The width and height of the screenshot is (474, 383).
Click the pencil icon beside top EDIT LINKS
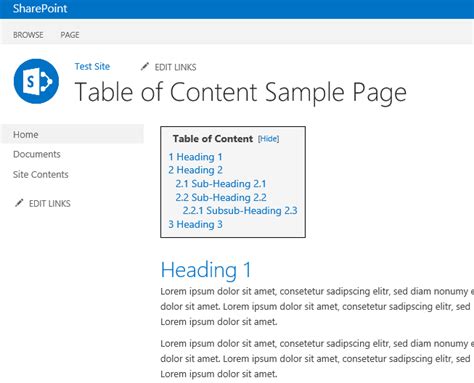click(145, 67)
